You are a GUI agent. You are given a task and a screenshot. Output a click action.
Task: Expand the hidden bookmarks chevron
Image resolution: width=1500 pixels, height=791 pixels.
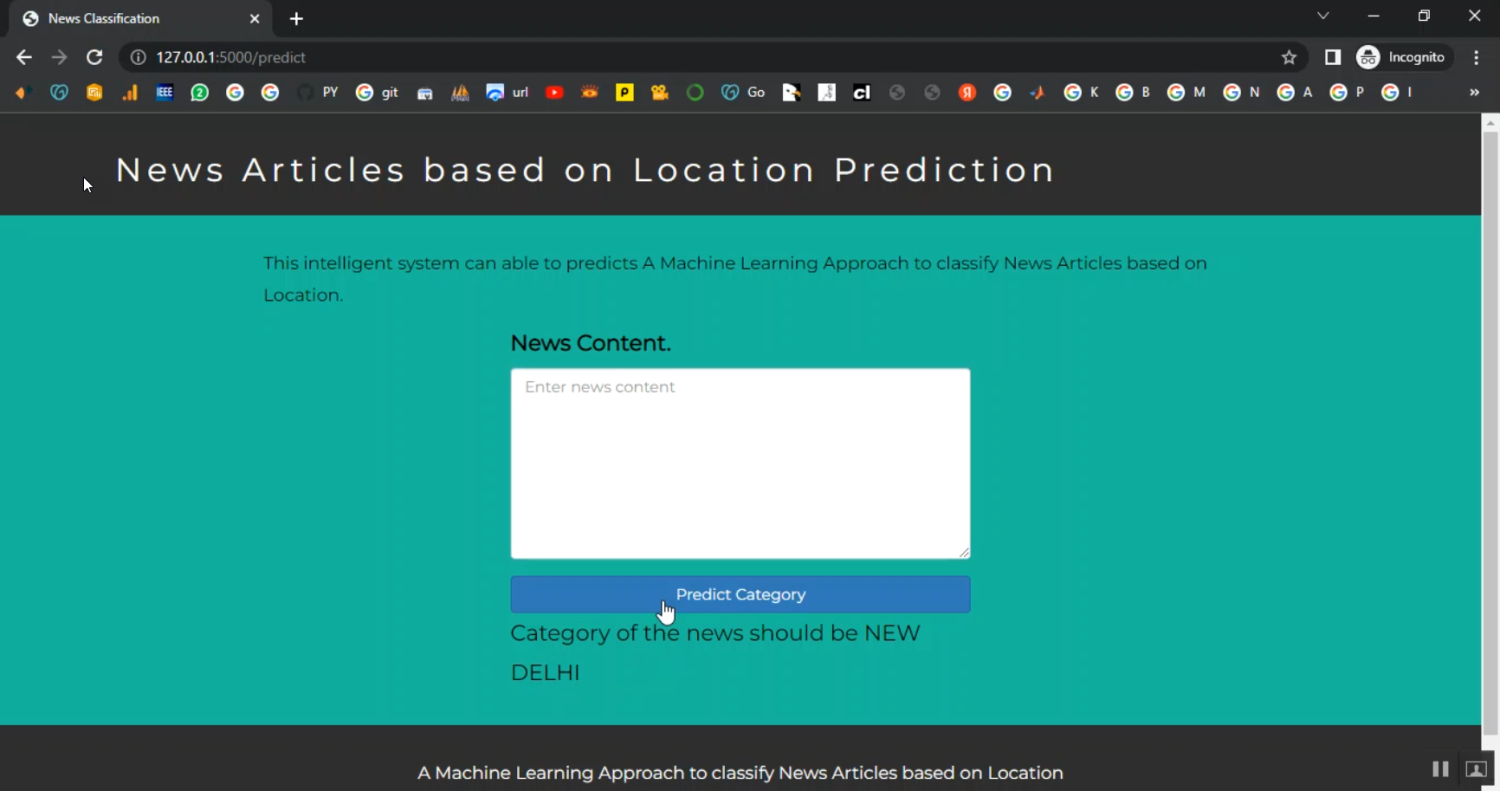1474,92
